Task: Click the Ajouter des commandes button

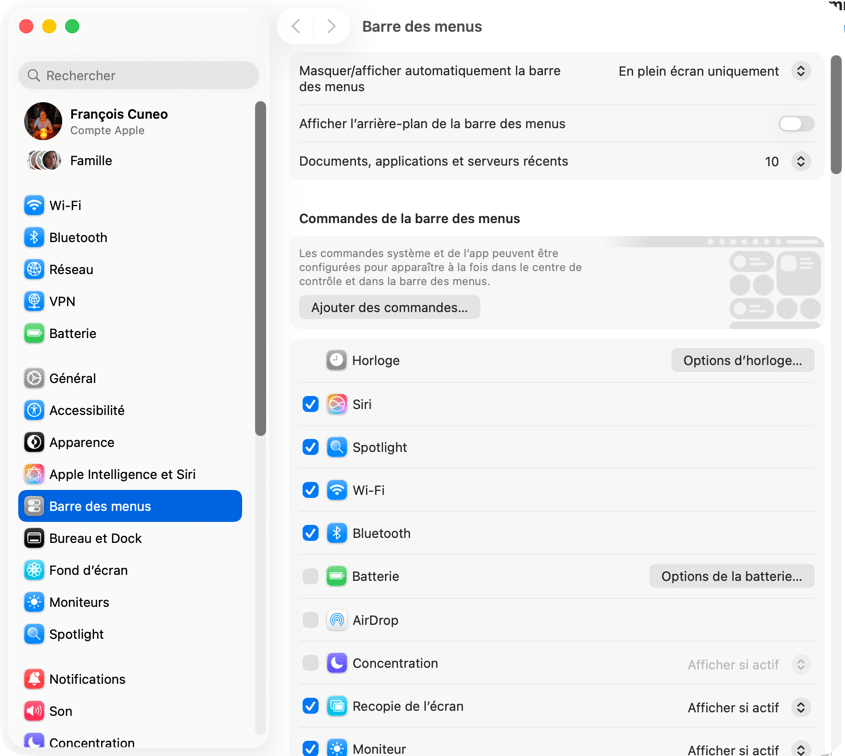Action: click(x=389, y=307)
